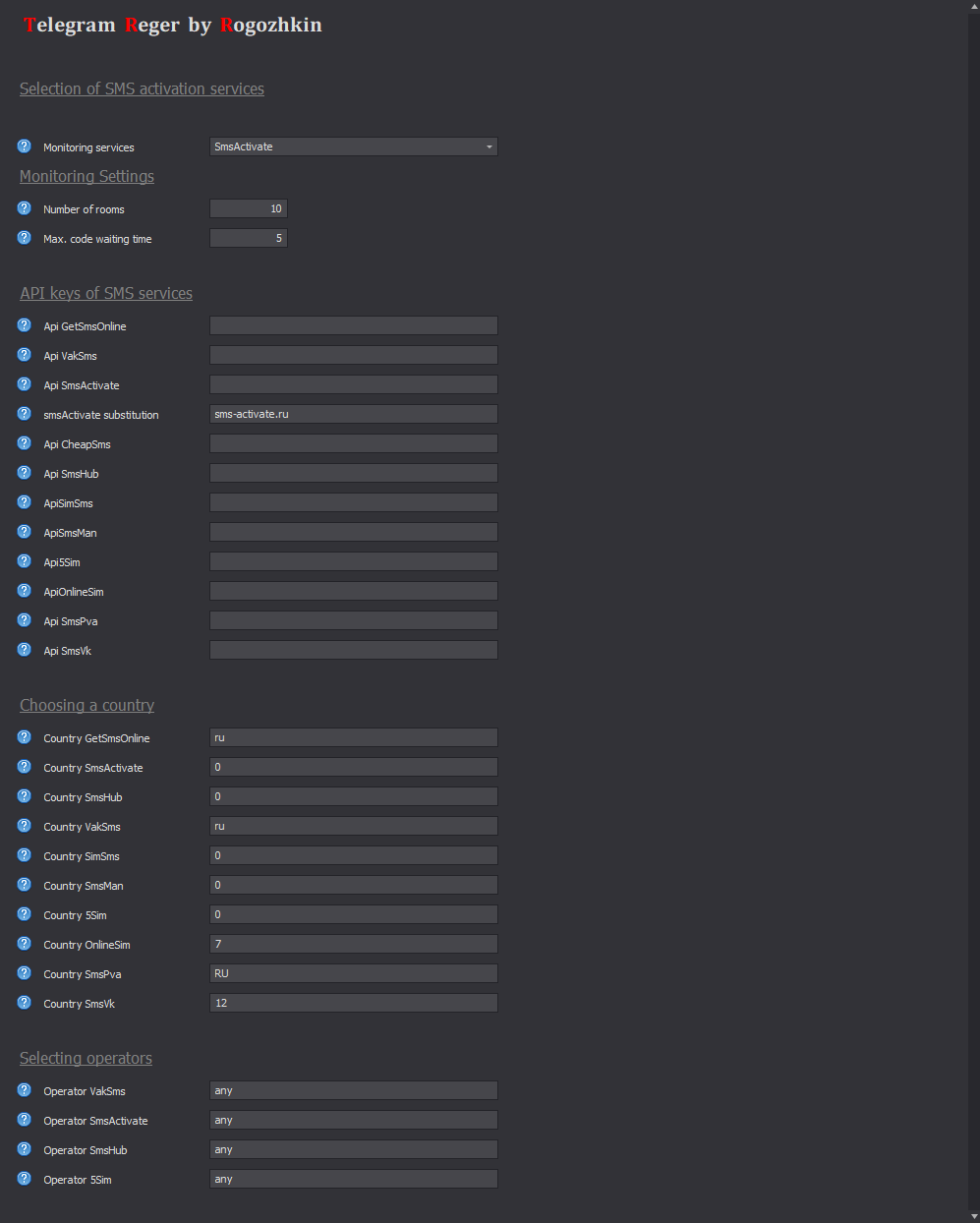Click help icon beside Api SmsVk
This screenshot has height=1223, width=980.
pos(25,650)
